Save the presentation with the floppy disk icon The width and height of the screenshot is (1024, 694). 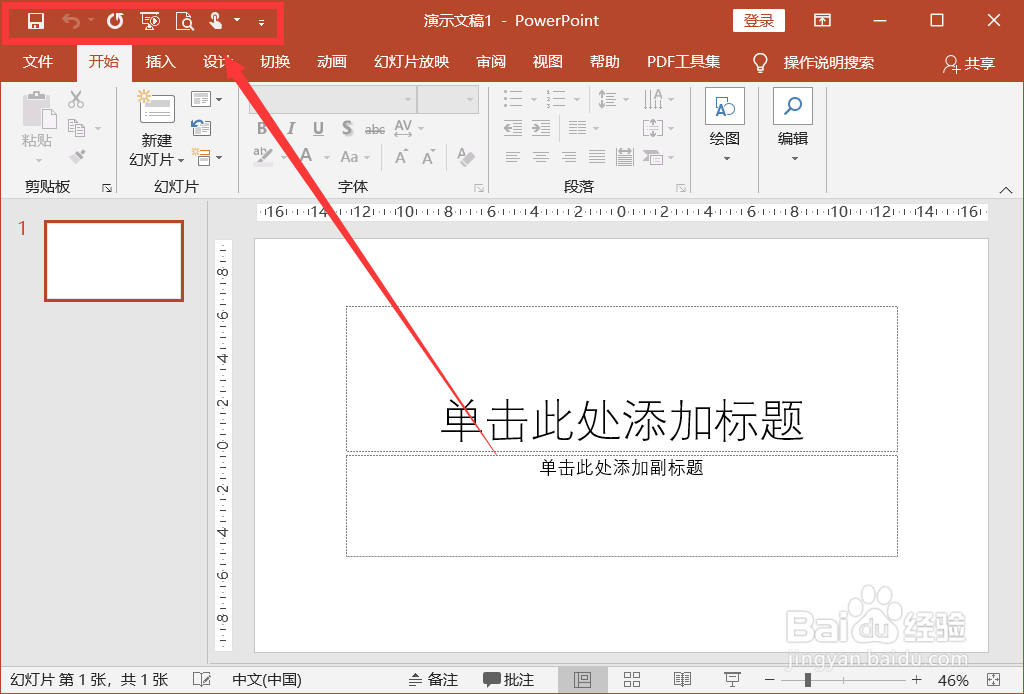tap(35, 21)
